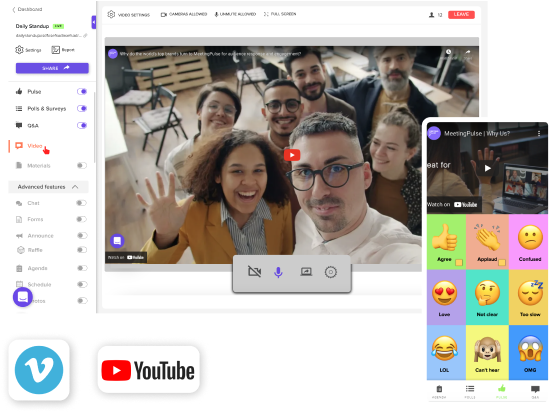The image size is (554, 413).
Task: Click the Forms document icon
Action: (19, 219)
